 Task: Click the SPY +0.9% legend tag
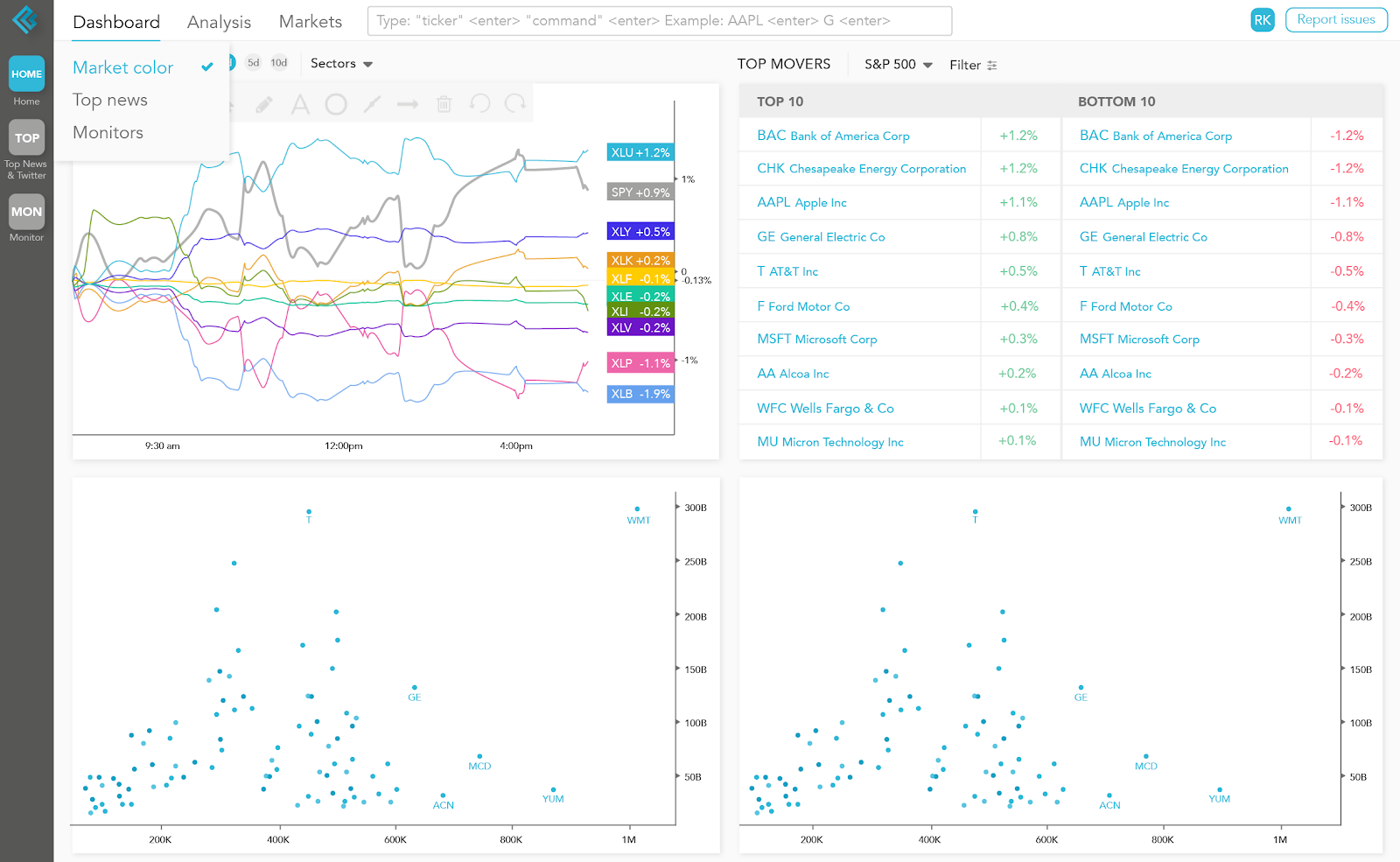pyautogui.click(x=640, y=193)
